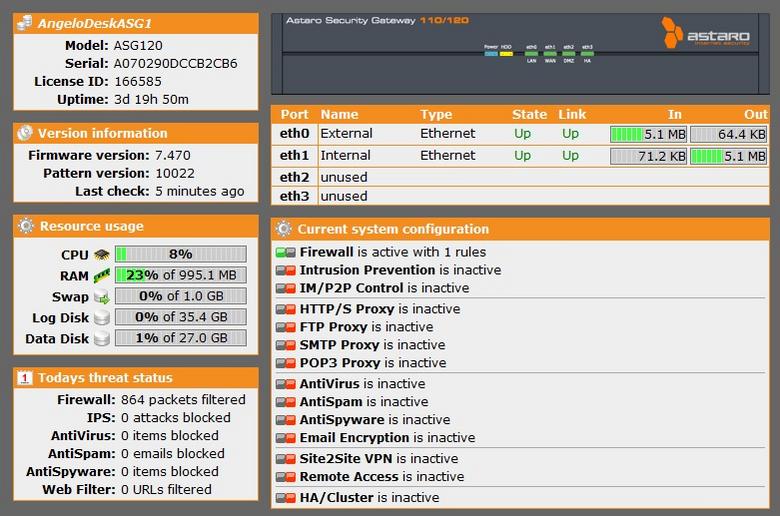Click the Remote Access status indicator
Image resolution: width=780 pixels, height=516 pixels.
click(286, 476)
